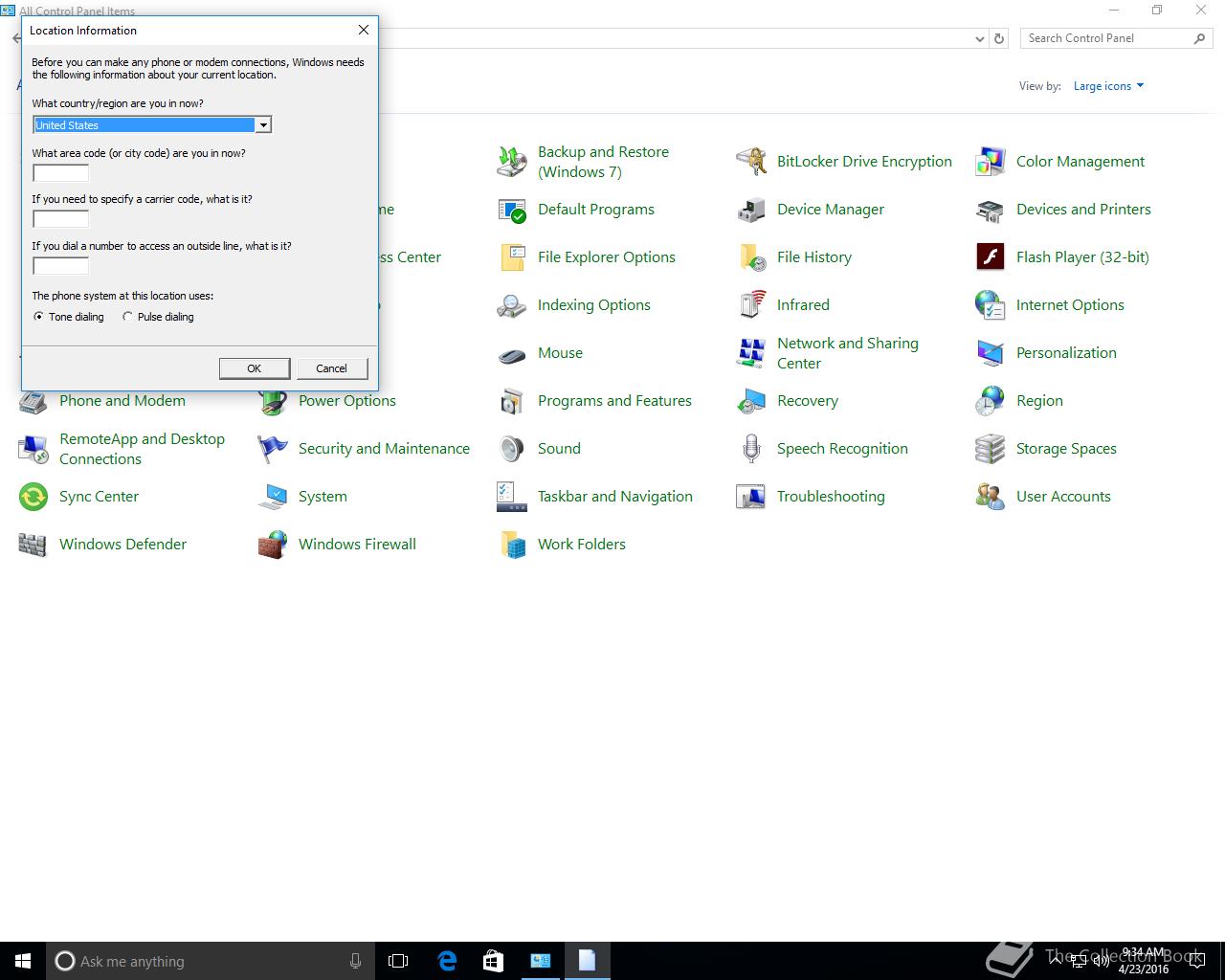Viewport: 1225px width, 980px height.
Task: Open RemoteApp and Desktop Connections icon
Action: coord(33,449)
